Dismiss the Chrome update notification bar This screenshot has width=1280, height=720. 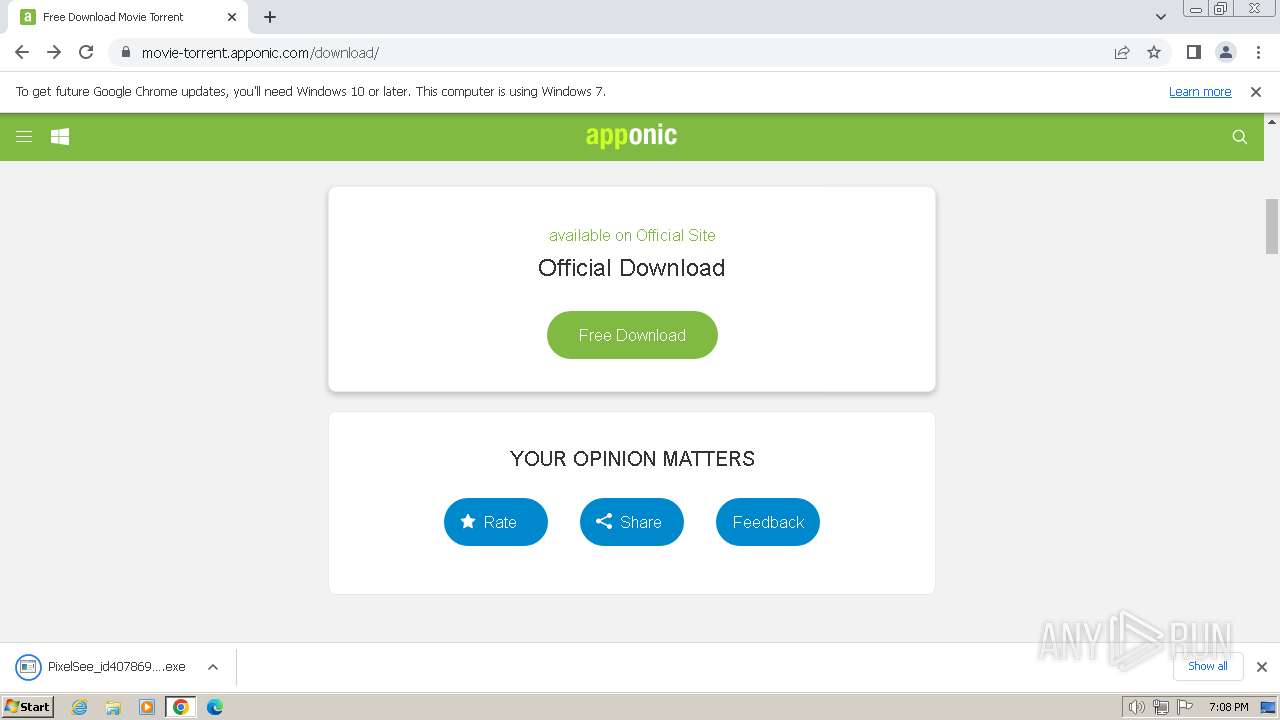click(x=1256, y=92)
